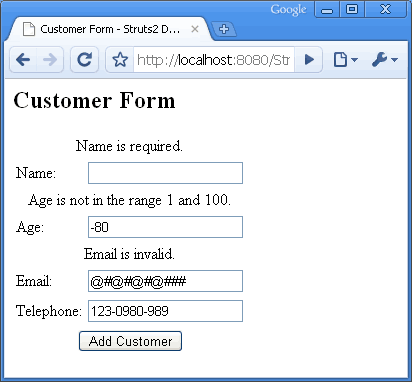The image size is (412, 382).
Task: Click the Age field containing -80
Action: pos(165,227)
